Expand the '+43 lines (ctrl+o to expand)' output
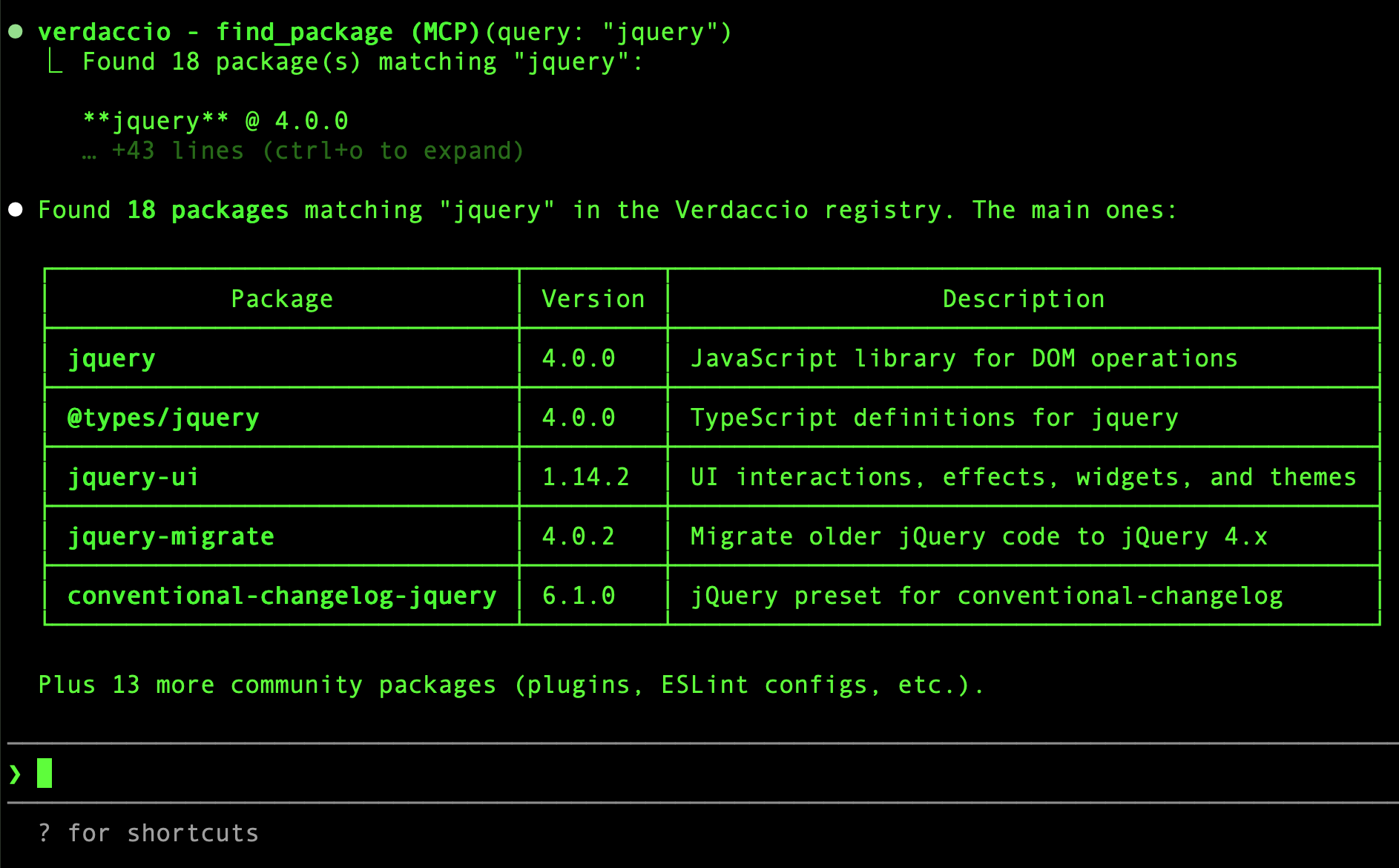The image size is (1399, 868). tap(303, 151)
